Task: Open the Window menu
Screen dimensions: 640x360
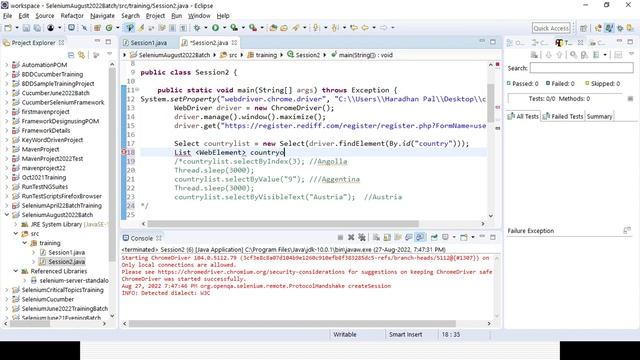Action: (x=199, y=16)
